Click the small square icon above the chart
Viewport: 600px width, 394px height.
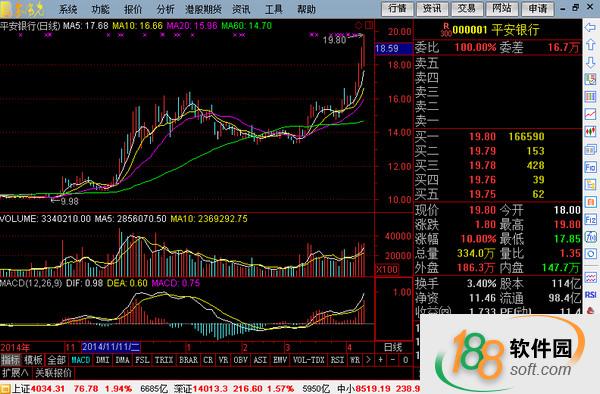coord(369,26)
